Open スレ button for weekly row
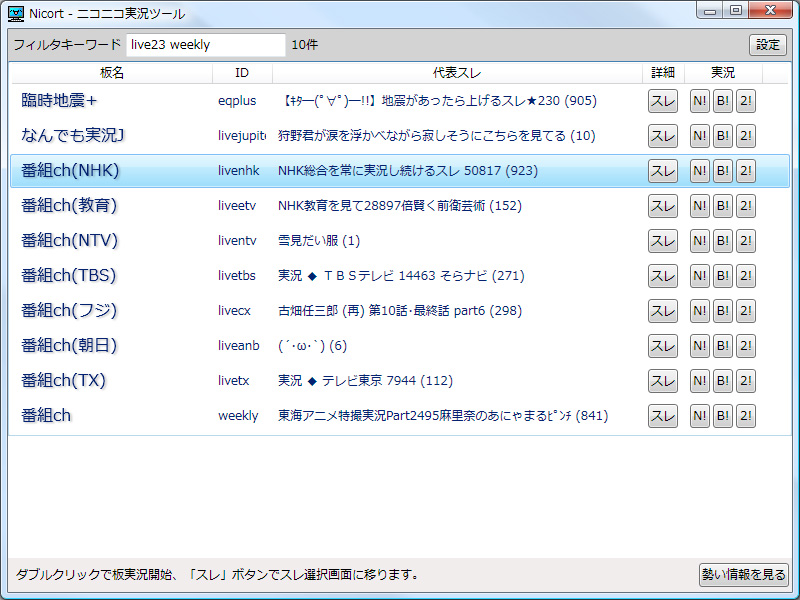800x600 pixels. tap(663, 416)
